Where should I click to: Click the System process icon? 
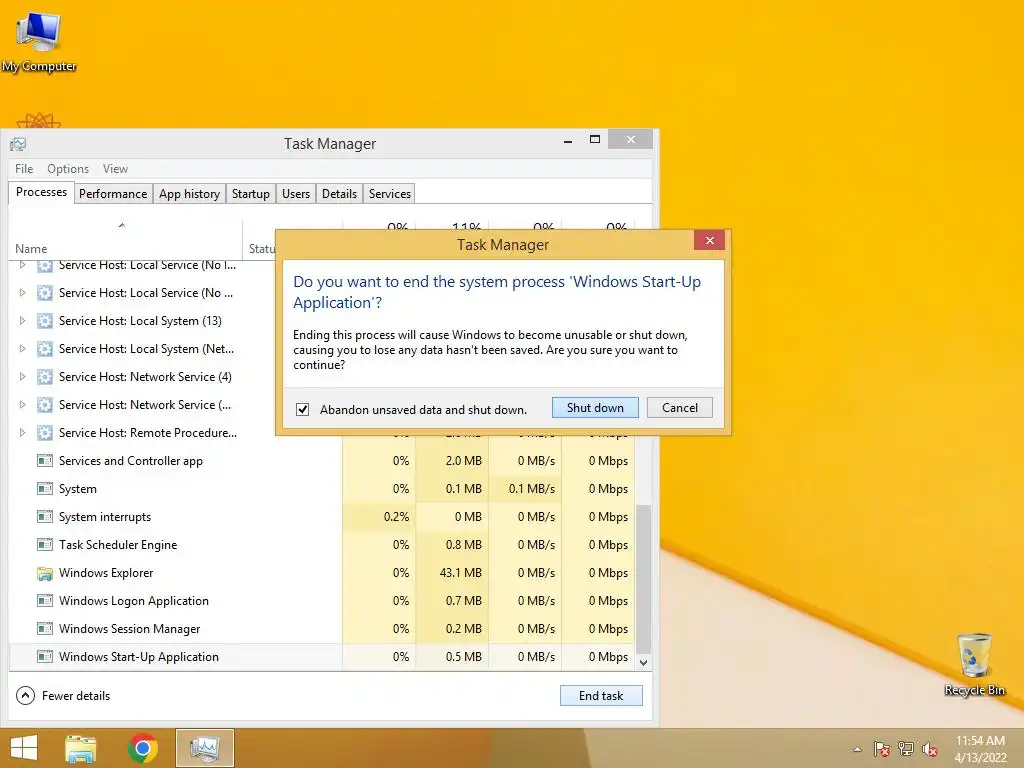pyautogui.click(x=44, y=489)
